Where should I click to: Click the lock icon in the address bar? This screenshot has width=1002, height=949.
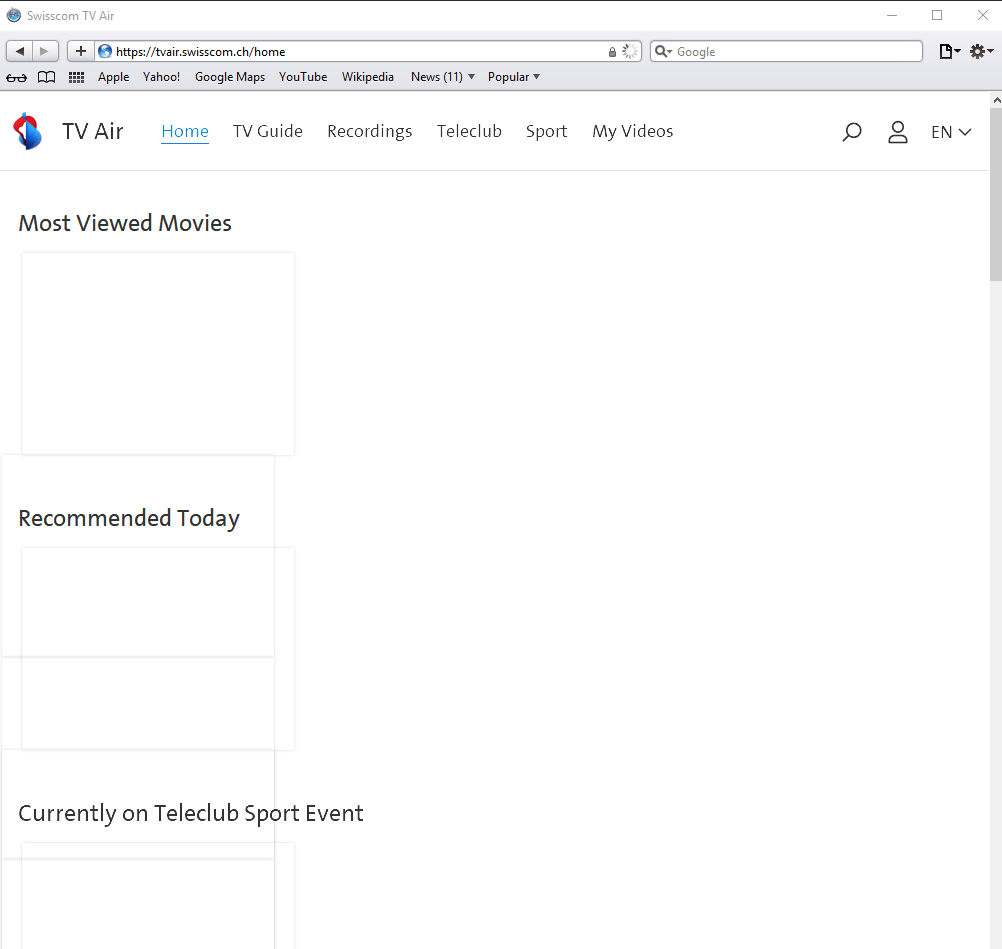[x=612, y=51]
